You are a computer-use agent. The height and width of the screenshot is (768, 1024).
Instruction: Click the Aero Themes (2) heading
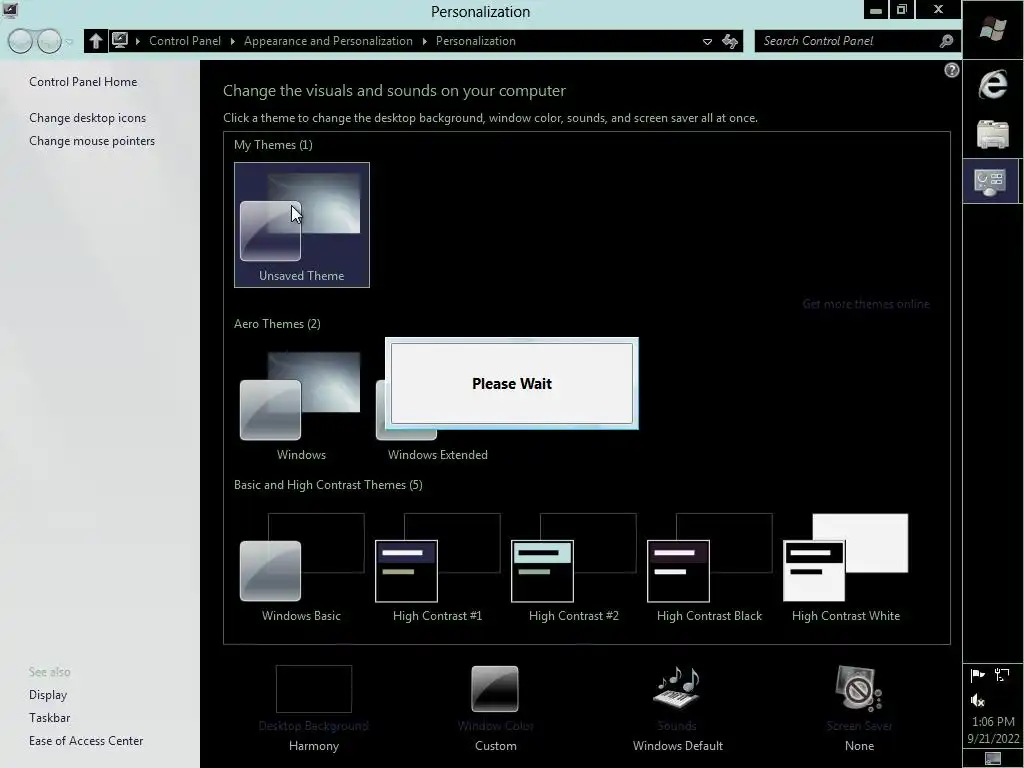pos(277,324)
